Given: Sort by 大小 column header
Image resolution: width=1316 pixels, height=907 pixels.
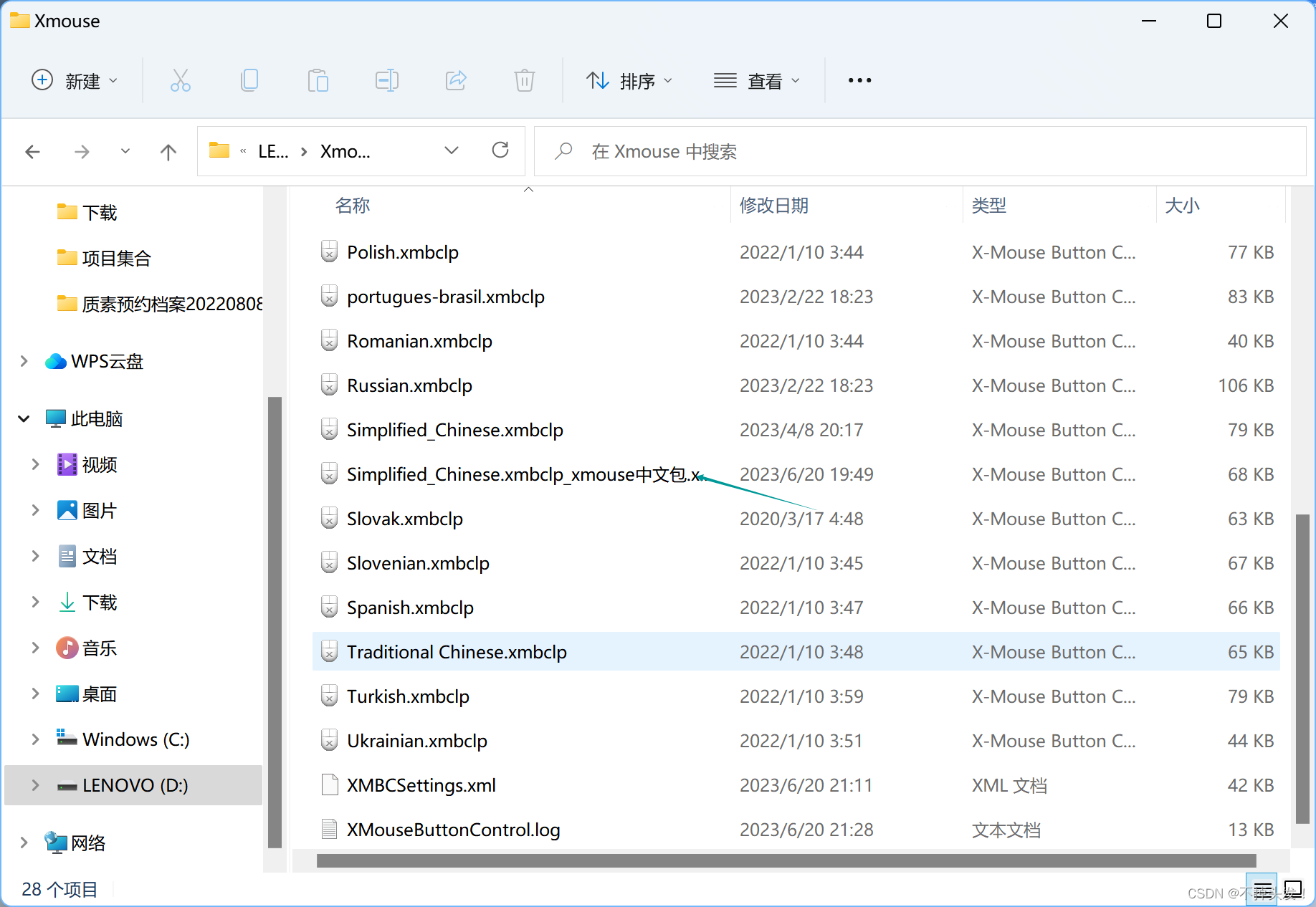Looking at the screenshot, I should coord(1183,206).
